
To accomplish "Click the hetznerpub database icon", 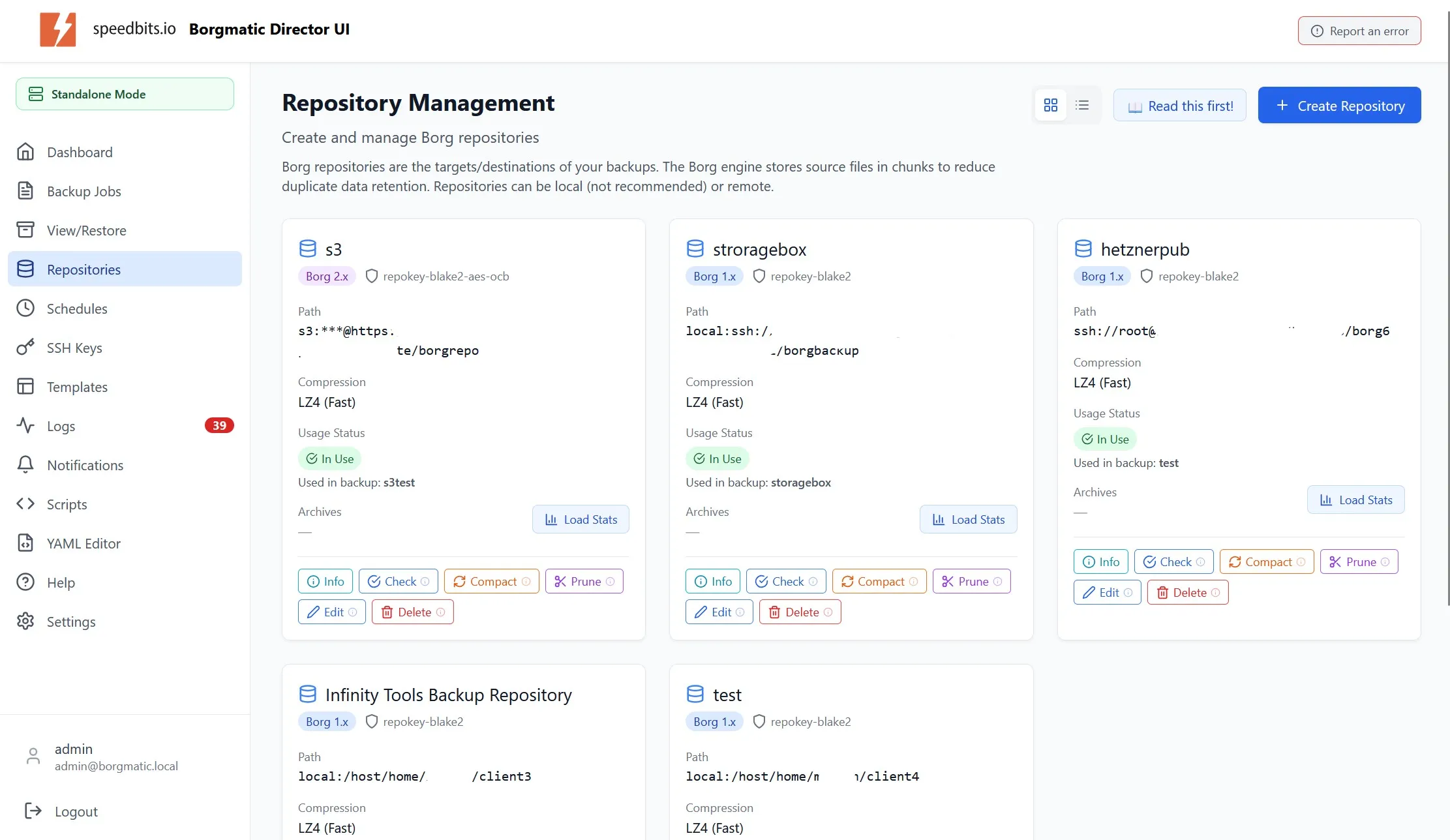I will point(1083,248).
